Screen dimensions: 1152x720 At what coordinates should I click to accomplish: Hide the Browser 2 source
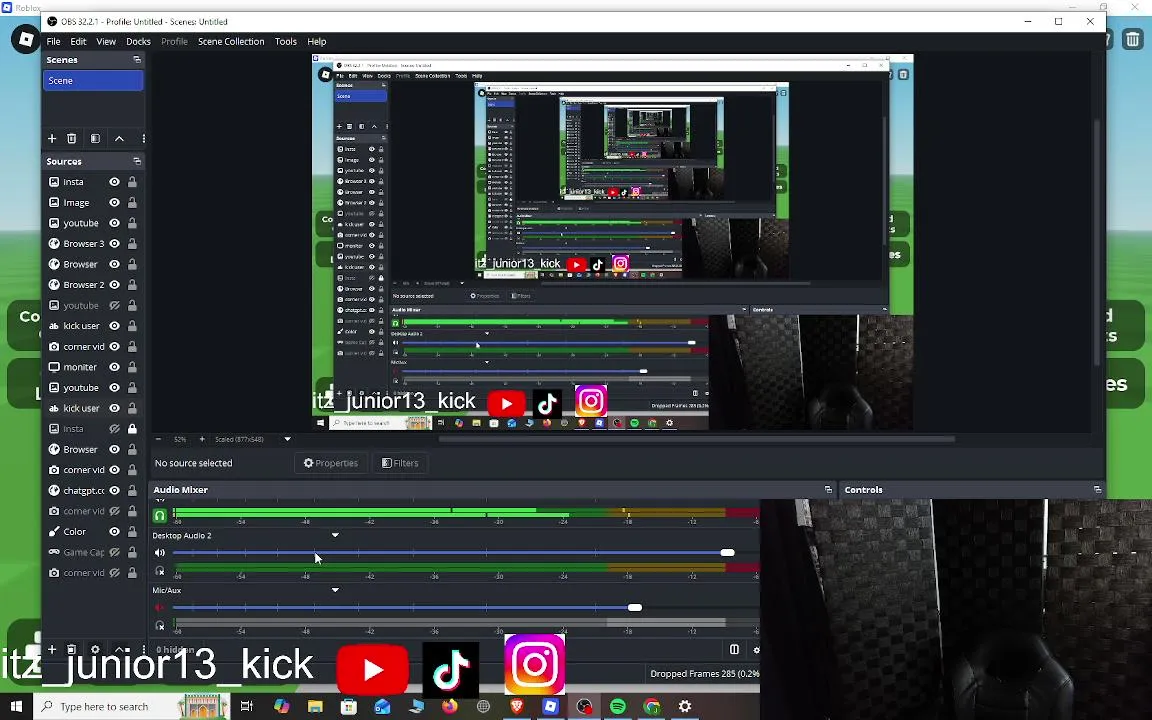[x=115, y=284]
